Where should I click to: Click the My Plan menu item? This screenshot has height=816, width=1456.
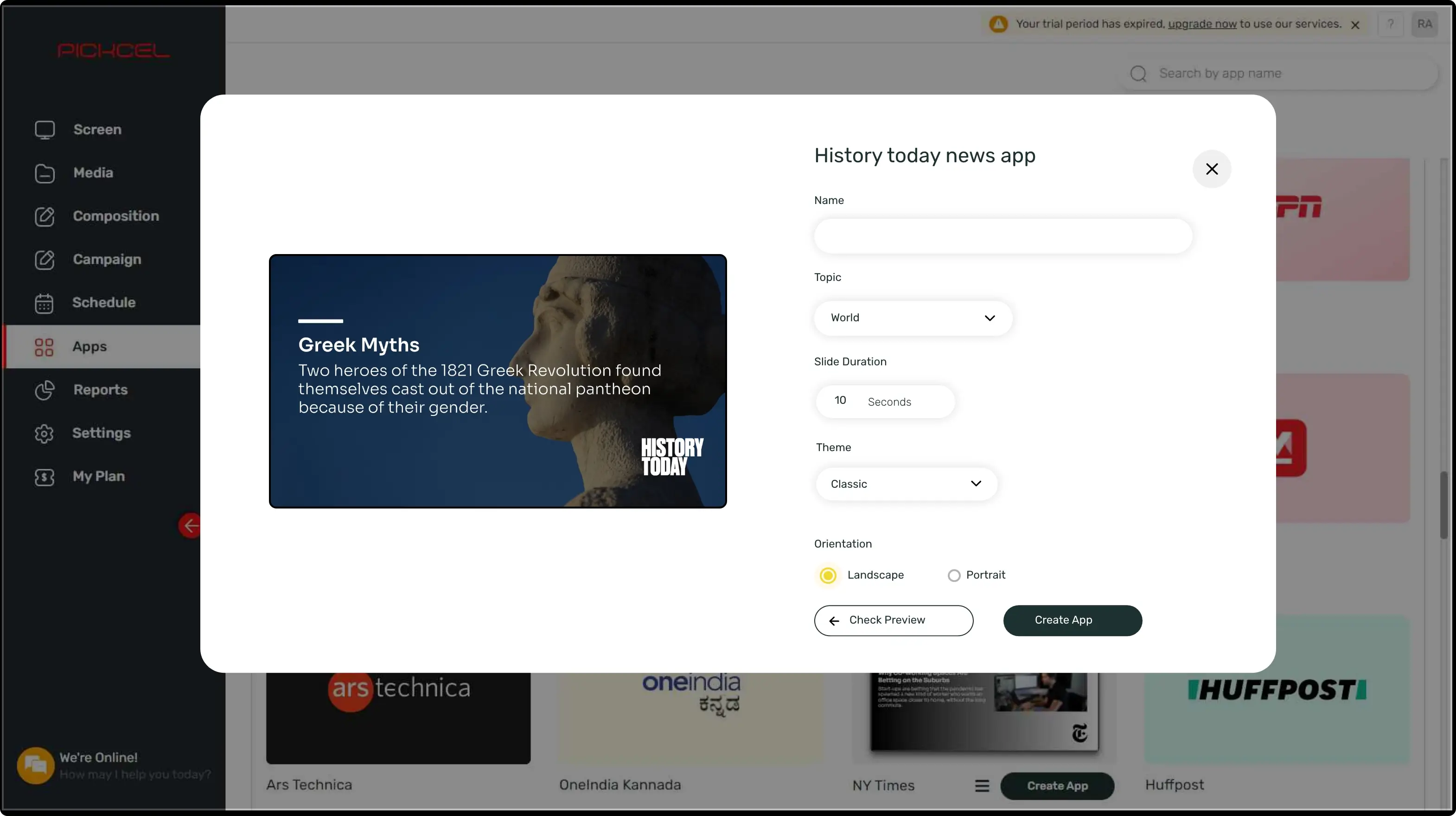(98, 476)
